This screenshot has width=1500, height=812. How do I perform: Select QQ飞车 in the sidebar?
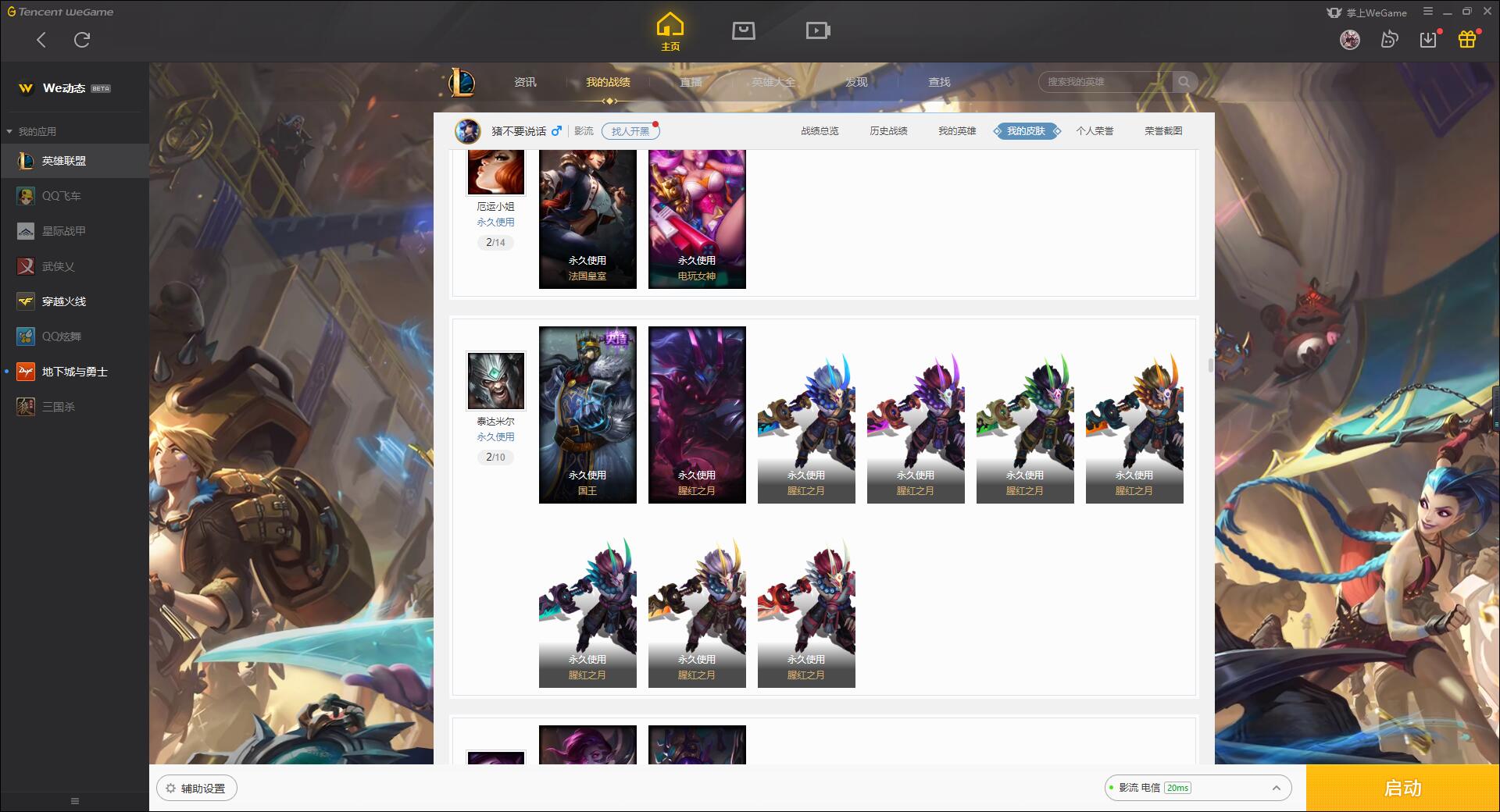pos(74,196)
